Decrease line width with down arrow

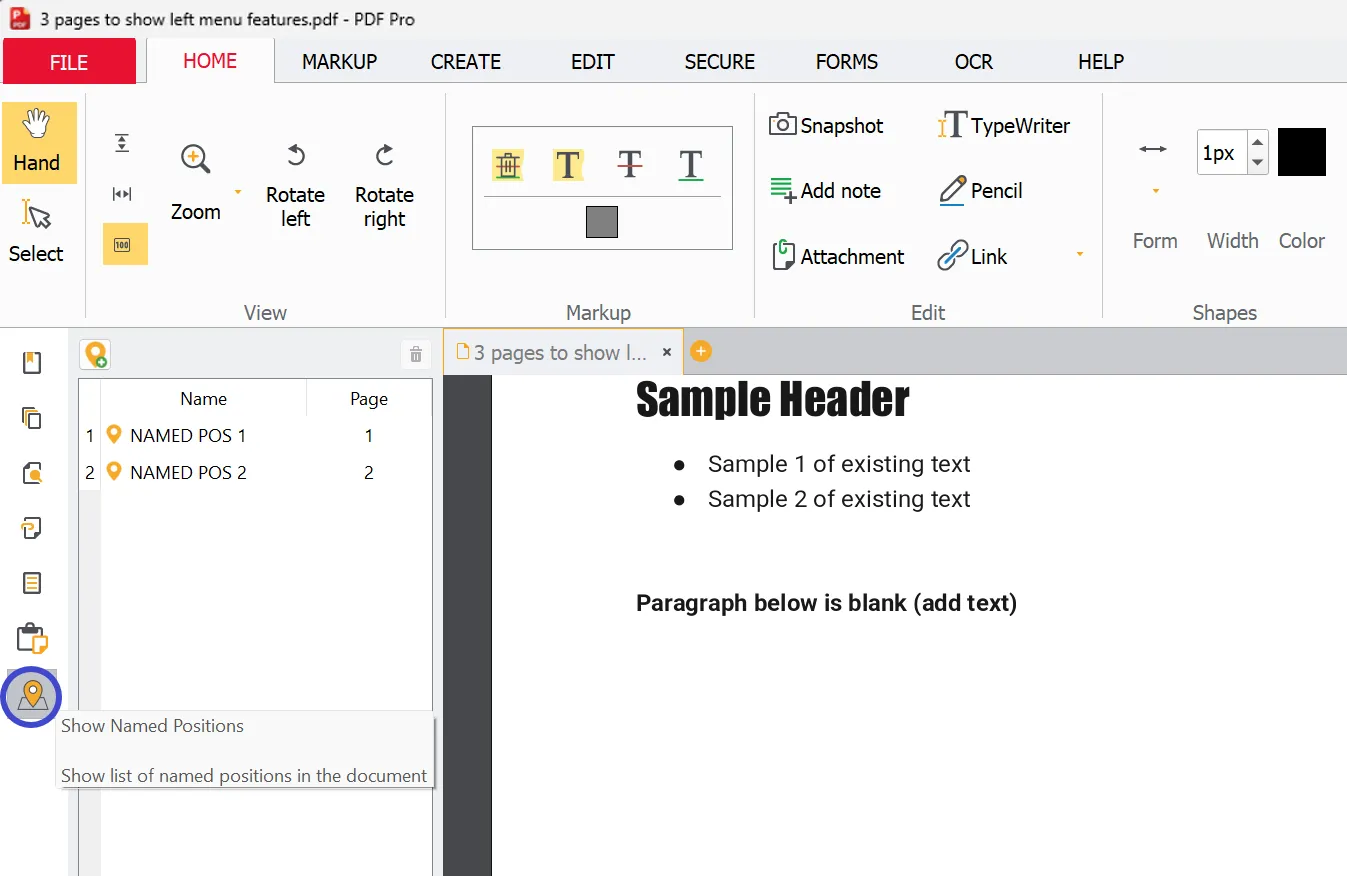[1258, 163]
